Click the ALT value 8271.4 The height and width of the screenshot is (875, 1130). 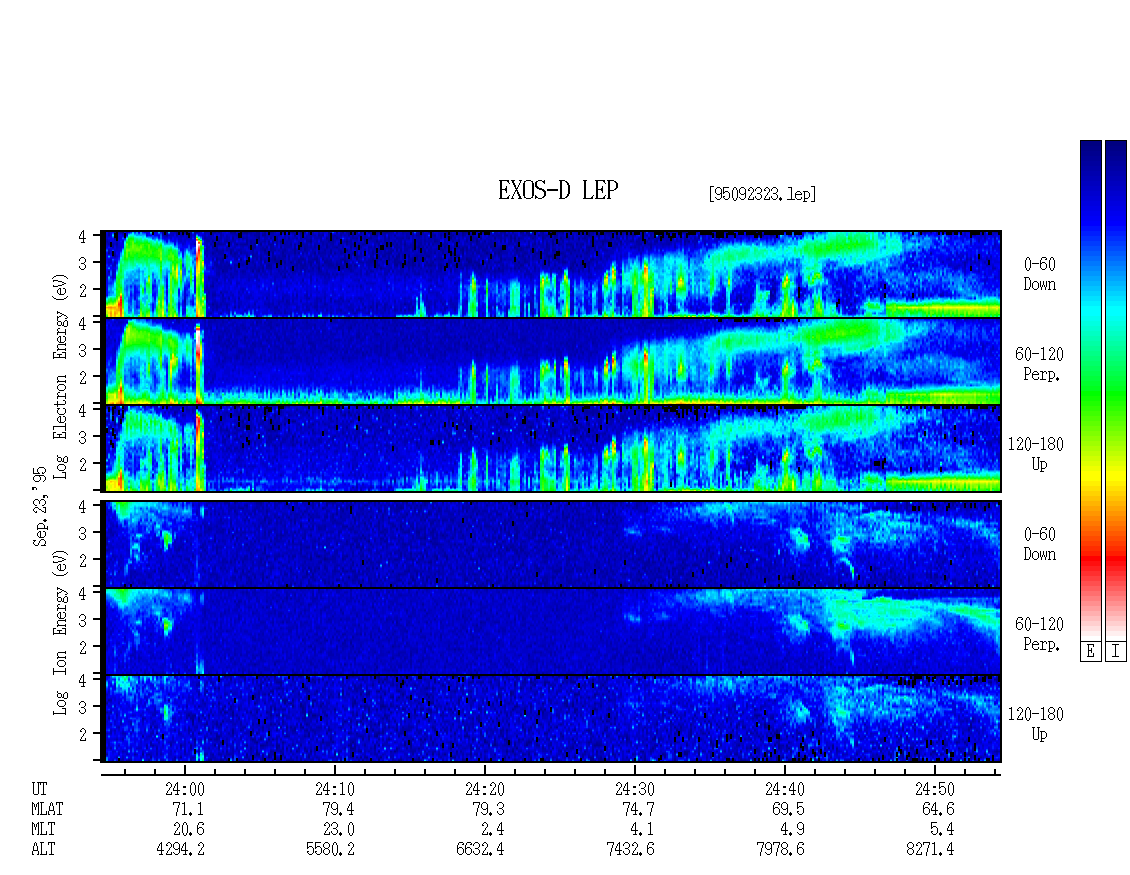[930, 850]
